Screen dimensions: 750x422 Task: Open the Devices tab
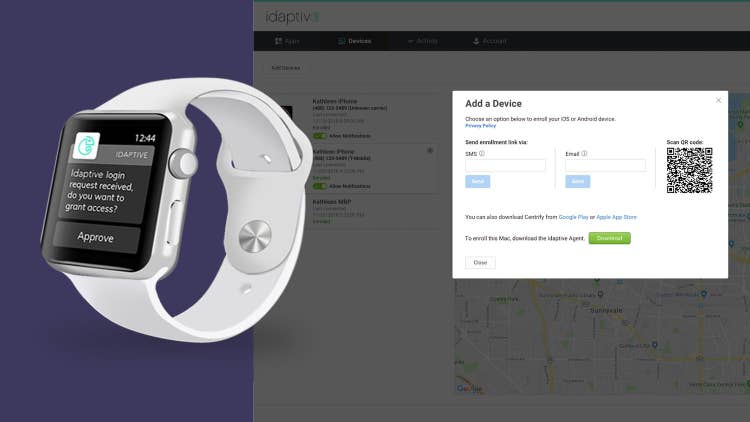click(x=354, y=41)
